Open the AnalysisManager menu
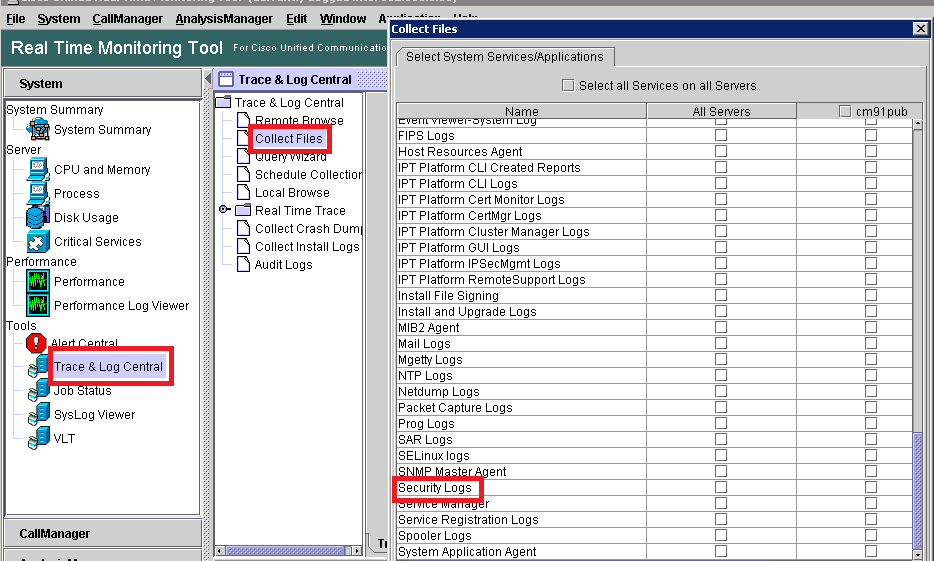The image size is (934, 561). [x=224, y=18]
